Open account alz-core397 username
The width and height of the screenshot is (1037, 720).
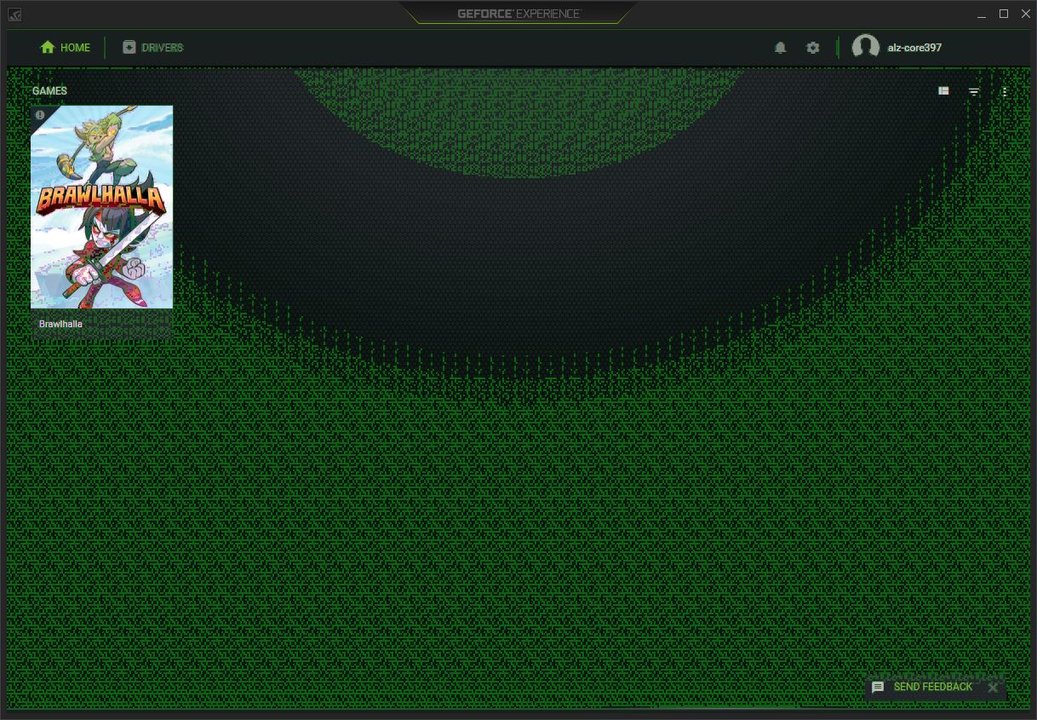click(914, 48)
